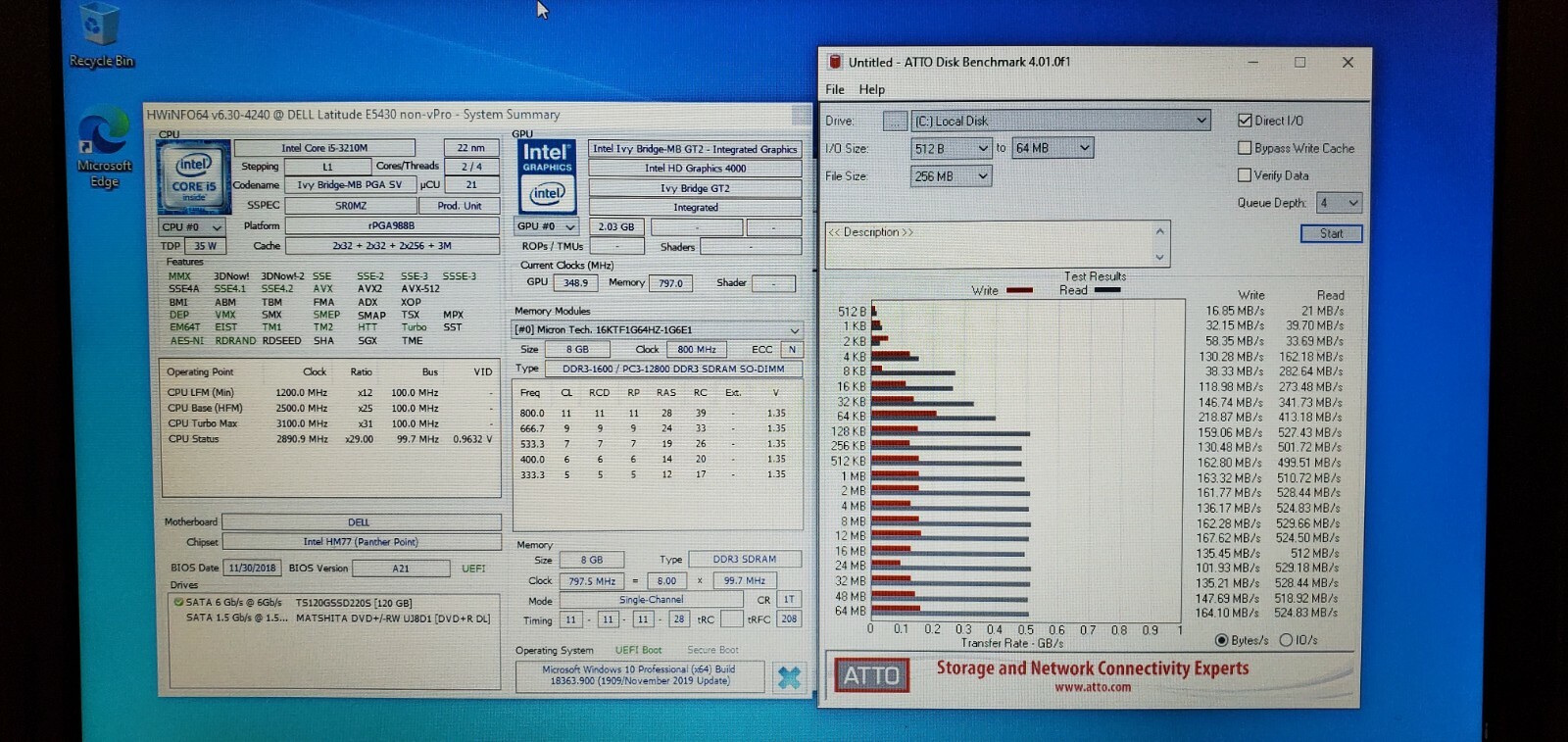This screenshot has height=742, width=1568.
Task: Click the Intel HD Graphics 4000 field
Action: click(695, 169)
